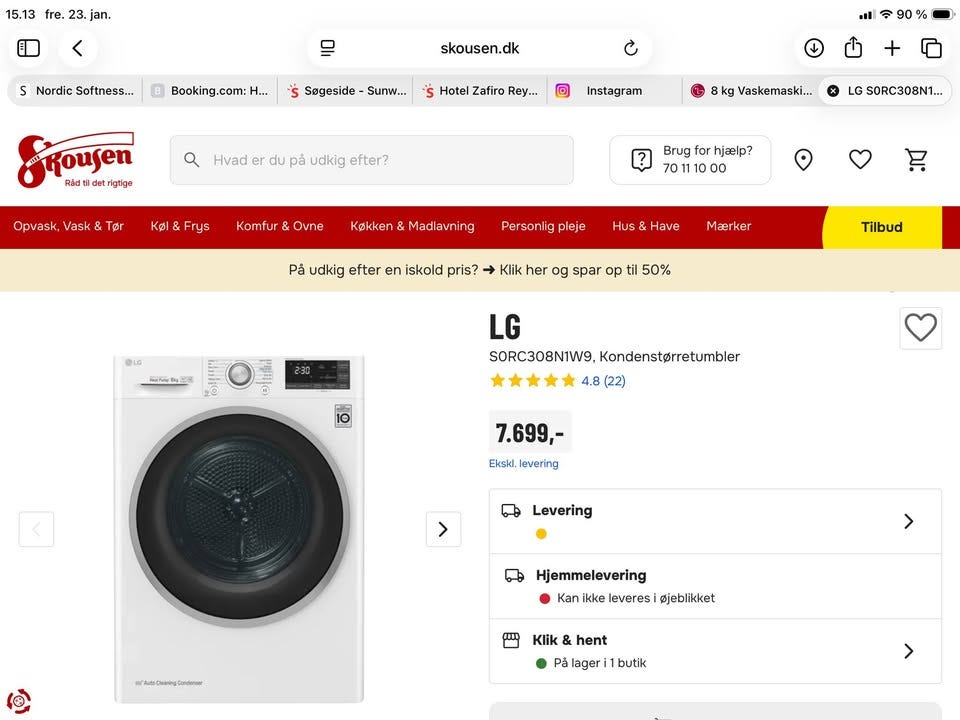
Task: View the wishlist heart in the header
Action: point(860,160)
